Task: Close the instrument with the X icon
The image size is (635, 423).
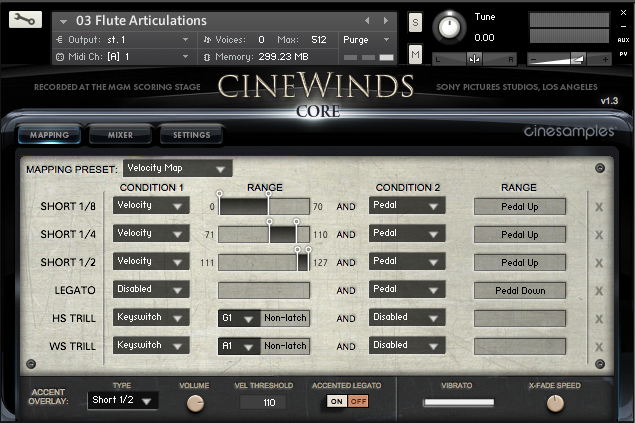Action: tap(623, 13)
